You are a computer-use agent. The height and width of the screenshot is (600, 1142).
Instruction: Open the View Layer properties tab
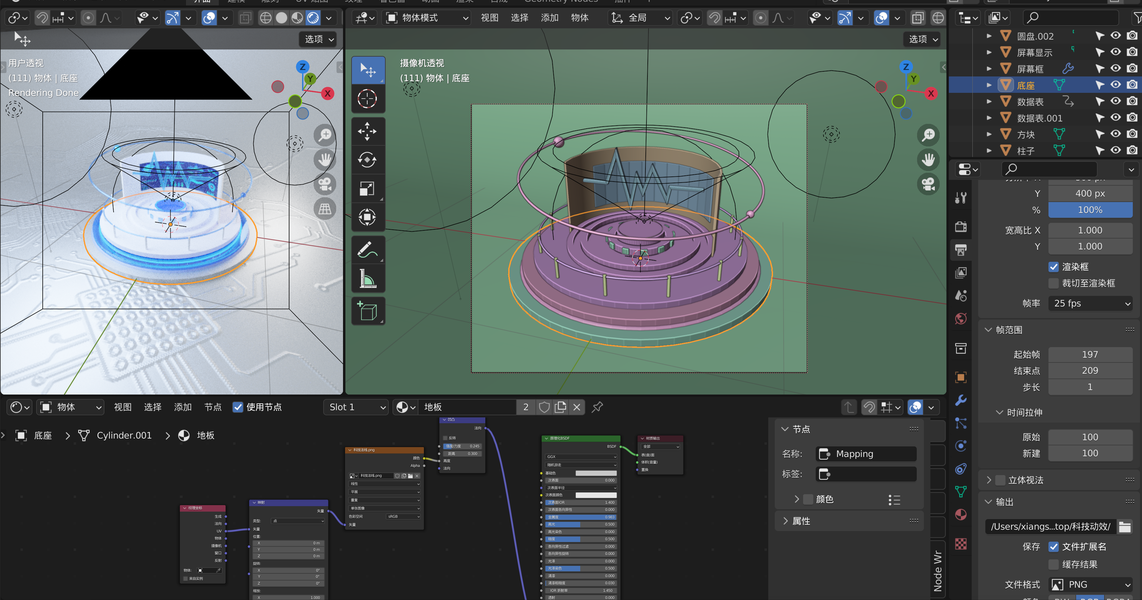[x=961, y=272]
